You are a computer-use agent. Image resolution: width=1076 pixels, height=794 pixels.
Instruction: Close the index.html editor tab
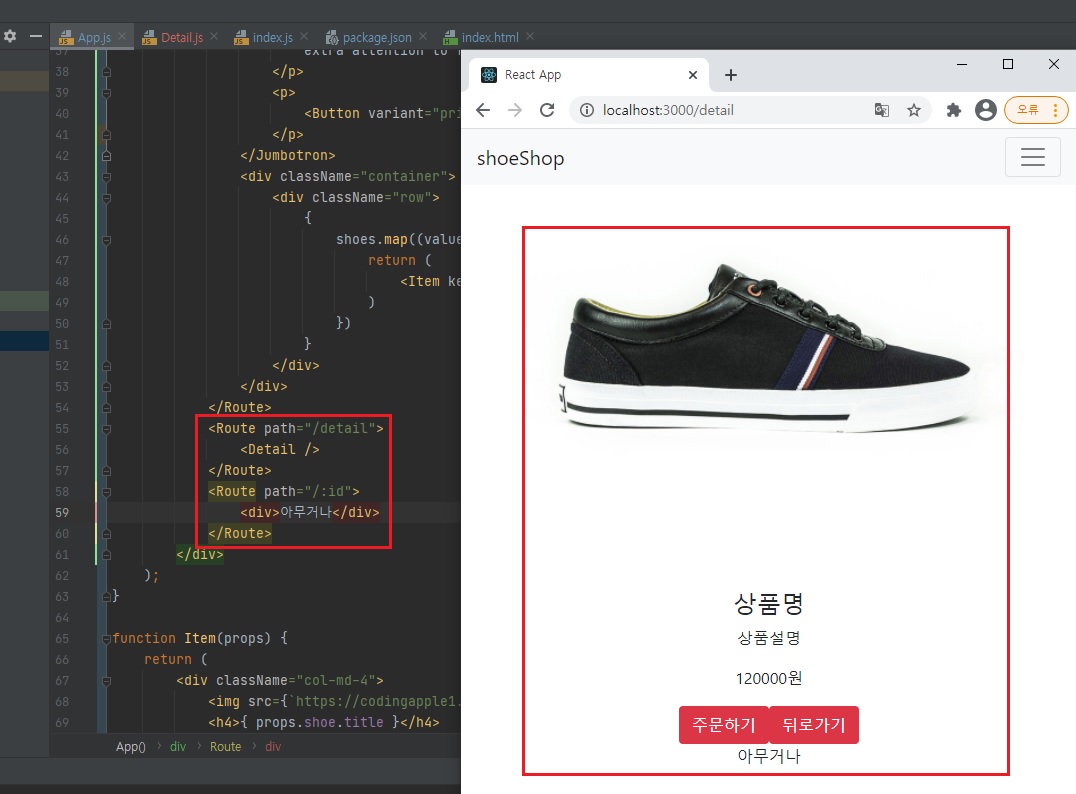coord(530,36)
